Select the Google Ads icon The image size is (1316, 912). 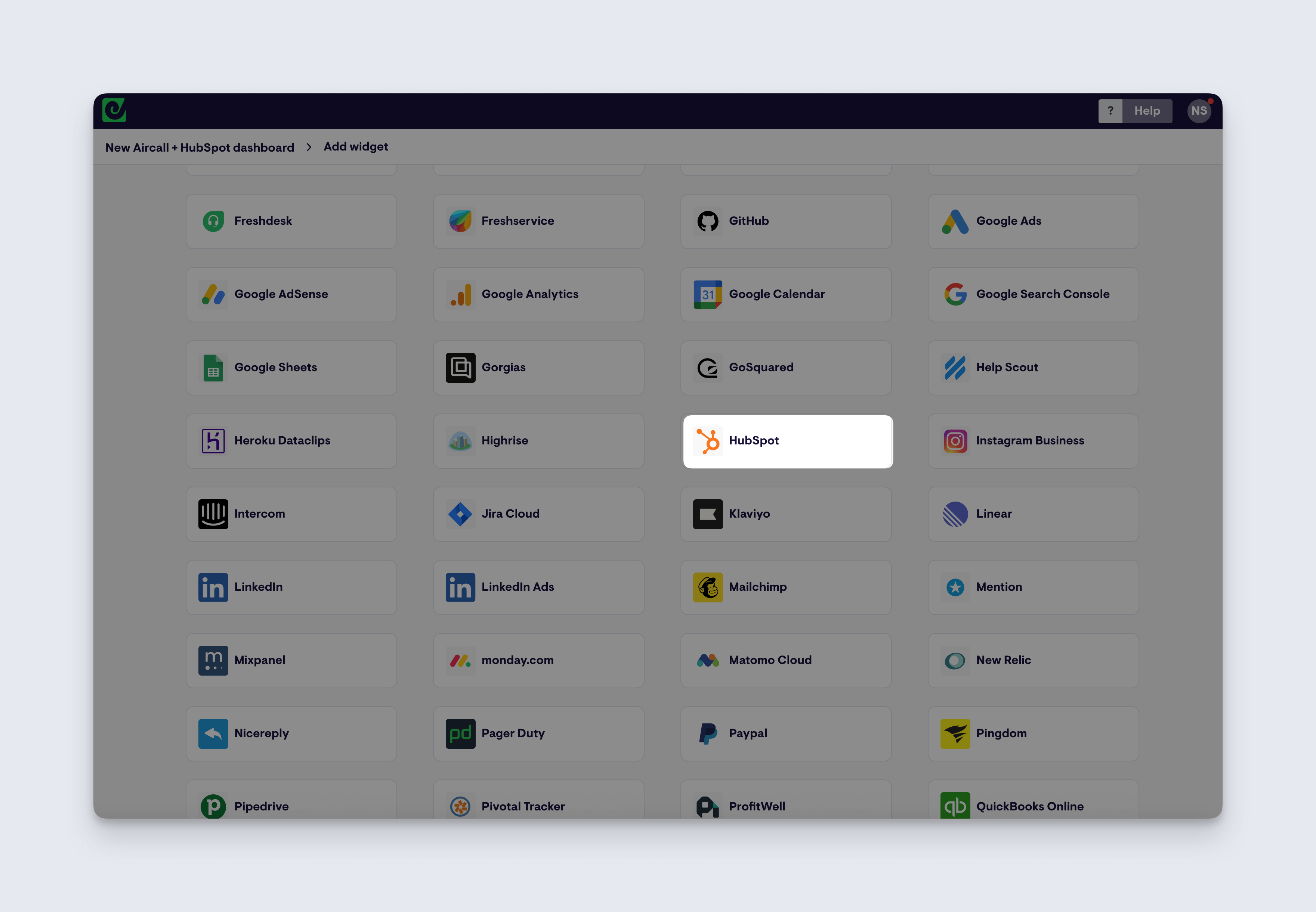955,221
